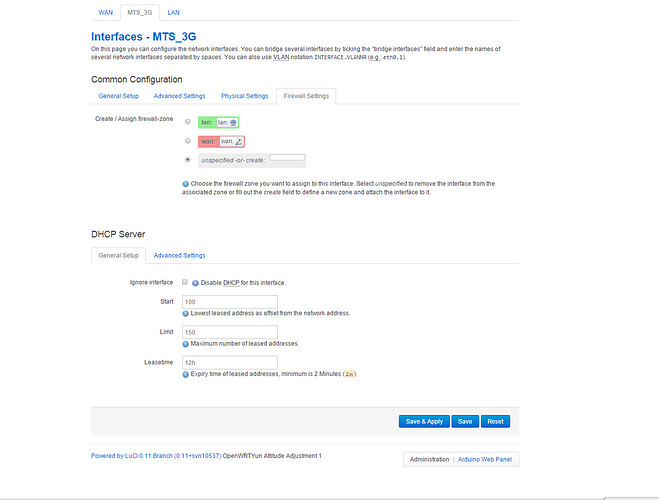Focus the Leasetime field
Screen dimensions: 659x500
point(230,363)
